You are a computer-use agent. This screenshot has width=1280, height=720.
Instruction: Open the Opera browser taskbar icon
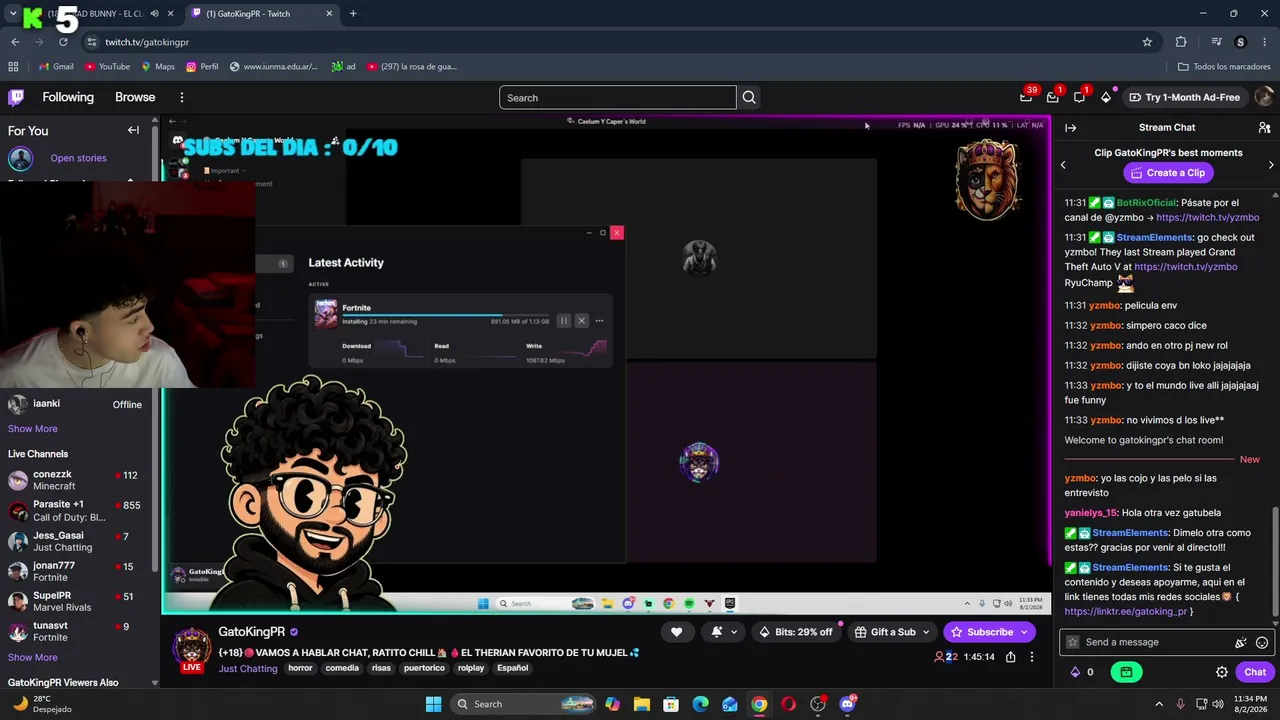pos(789,704)
